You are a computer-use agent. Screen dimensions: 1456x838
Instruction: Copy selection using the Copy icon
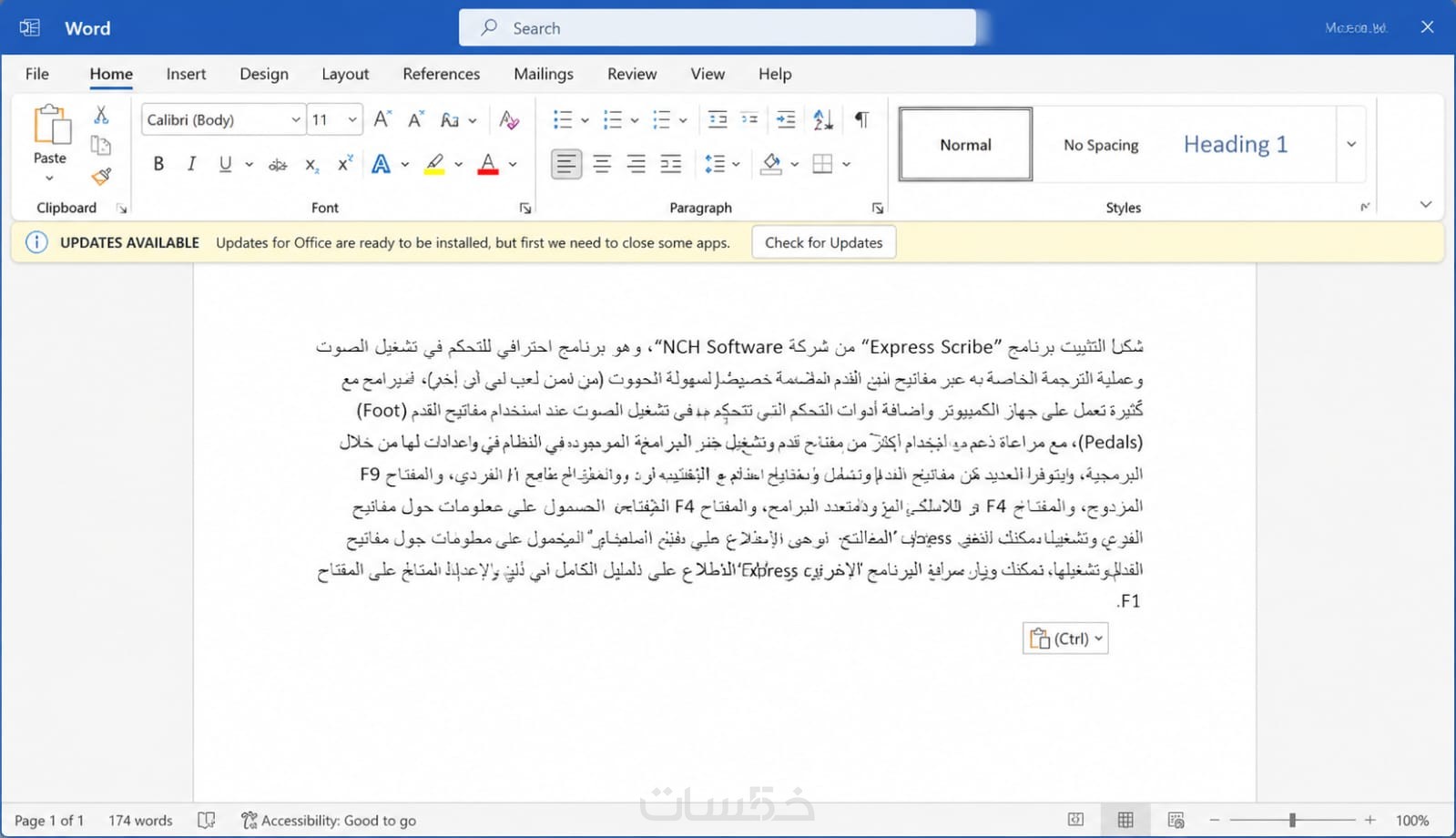click(101, 145)
